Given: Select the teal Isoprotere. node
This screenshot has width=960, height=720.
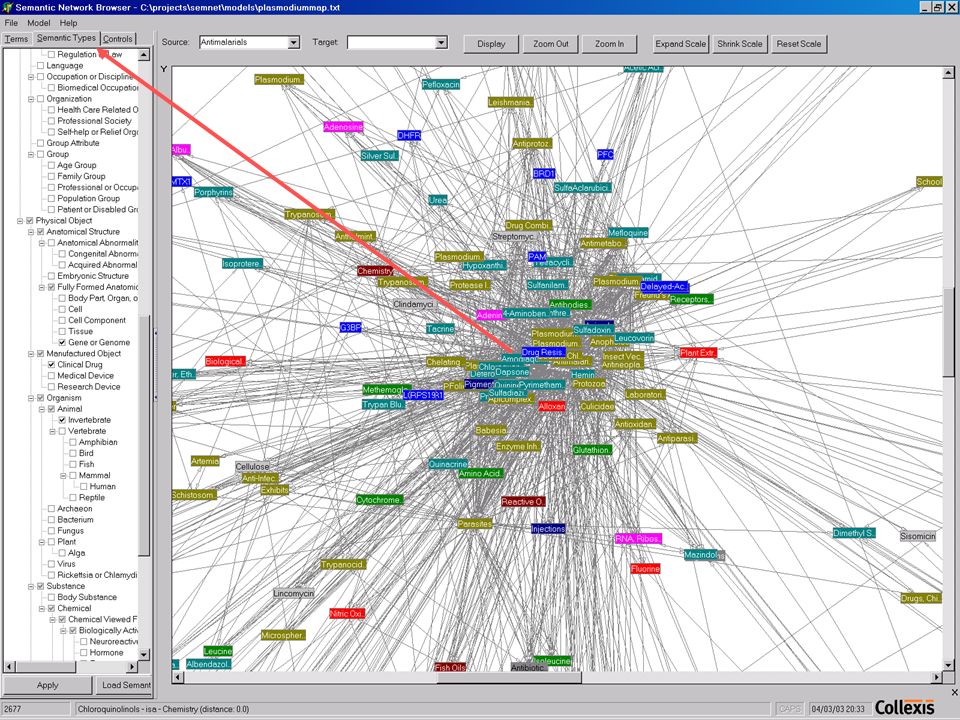Looking at the screenshot, I should tap(242, 264).
